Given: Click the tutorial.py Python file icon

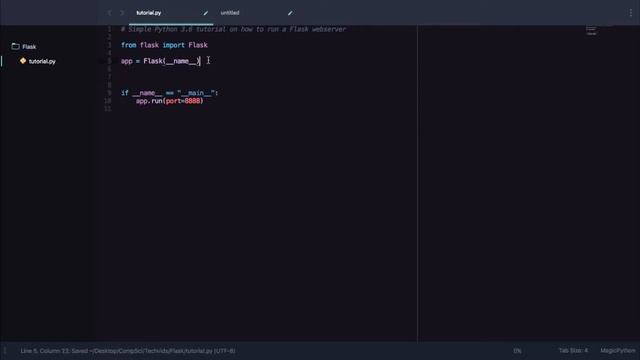Looking at the screenshot, I should click(23, 61).
